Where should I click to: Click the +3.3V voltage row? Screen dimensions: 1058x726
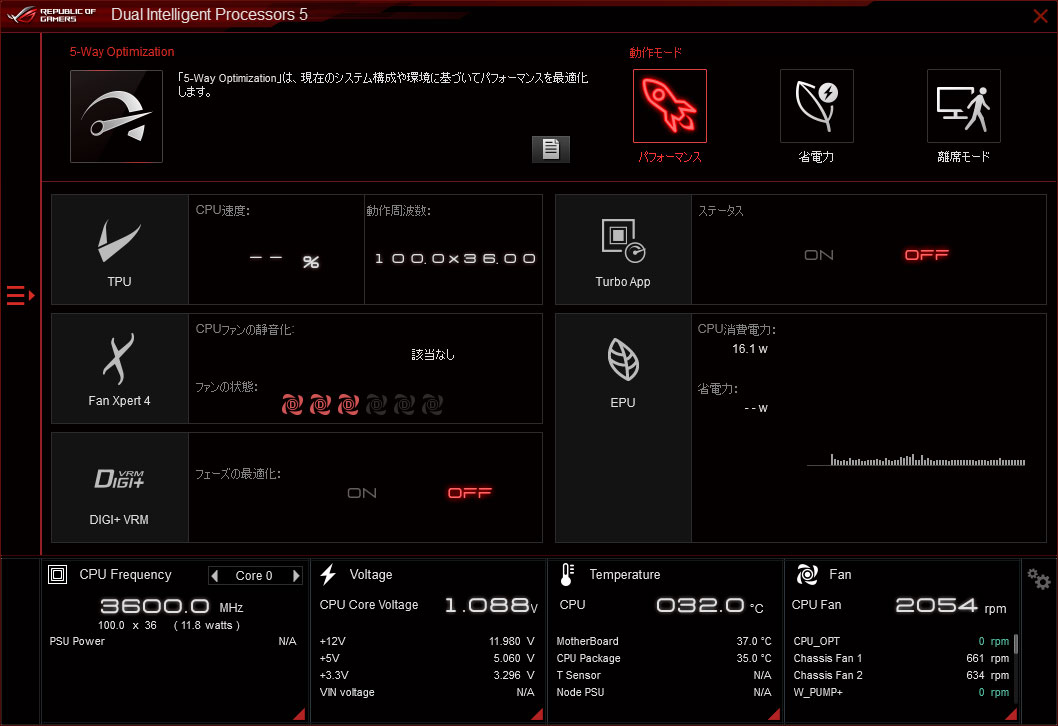(427, 675)
